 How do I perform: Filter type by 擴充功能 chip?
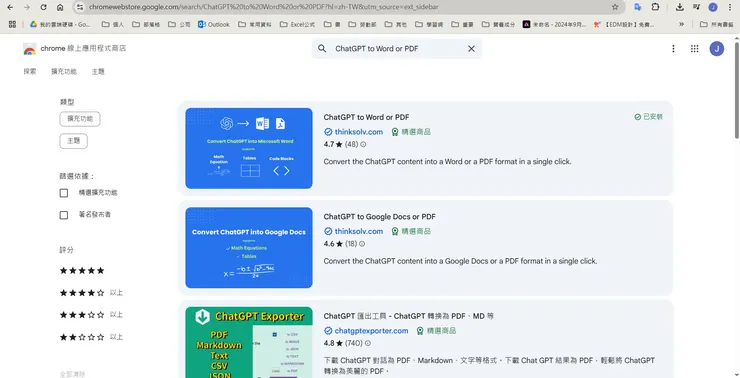(80, 118)
